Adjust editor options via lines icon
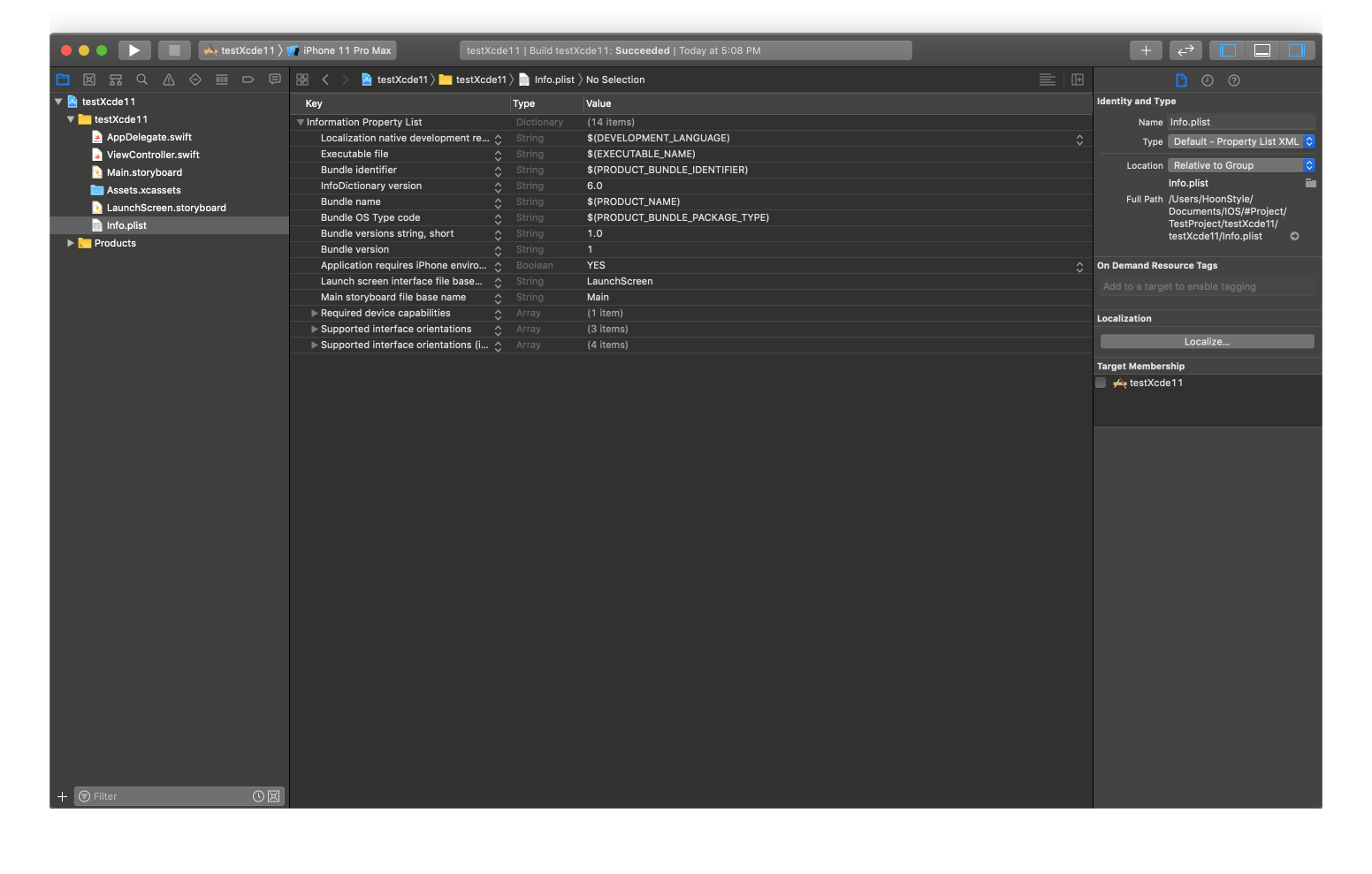The width and height of the screenshot is (1372, 874). pos(1048,80)
